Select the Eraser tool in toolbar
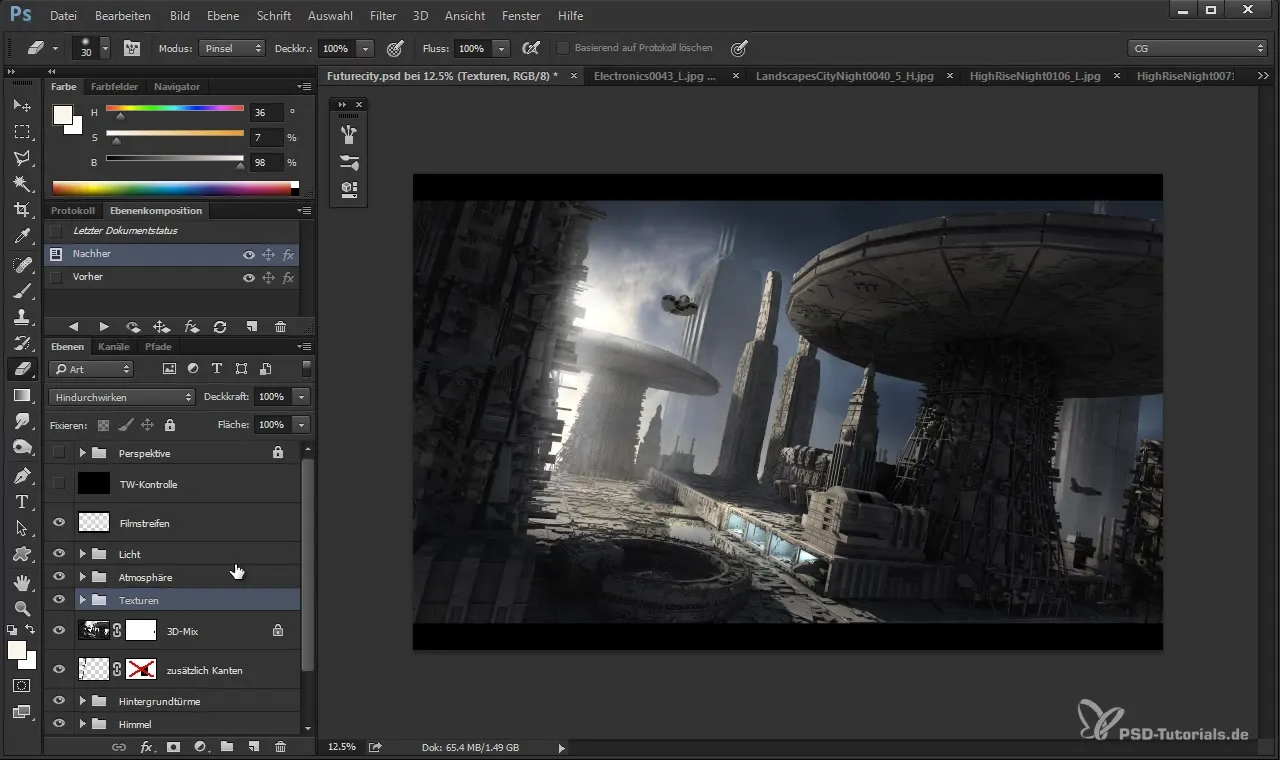Viewport: 1280px width, 760px height. coord(21,369)
